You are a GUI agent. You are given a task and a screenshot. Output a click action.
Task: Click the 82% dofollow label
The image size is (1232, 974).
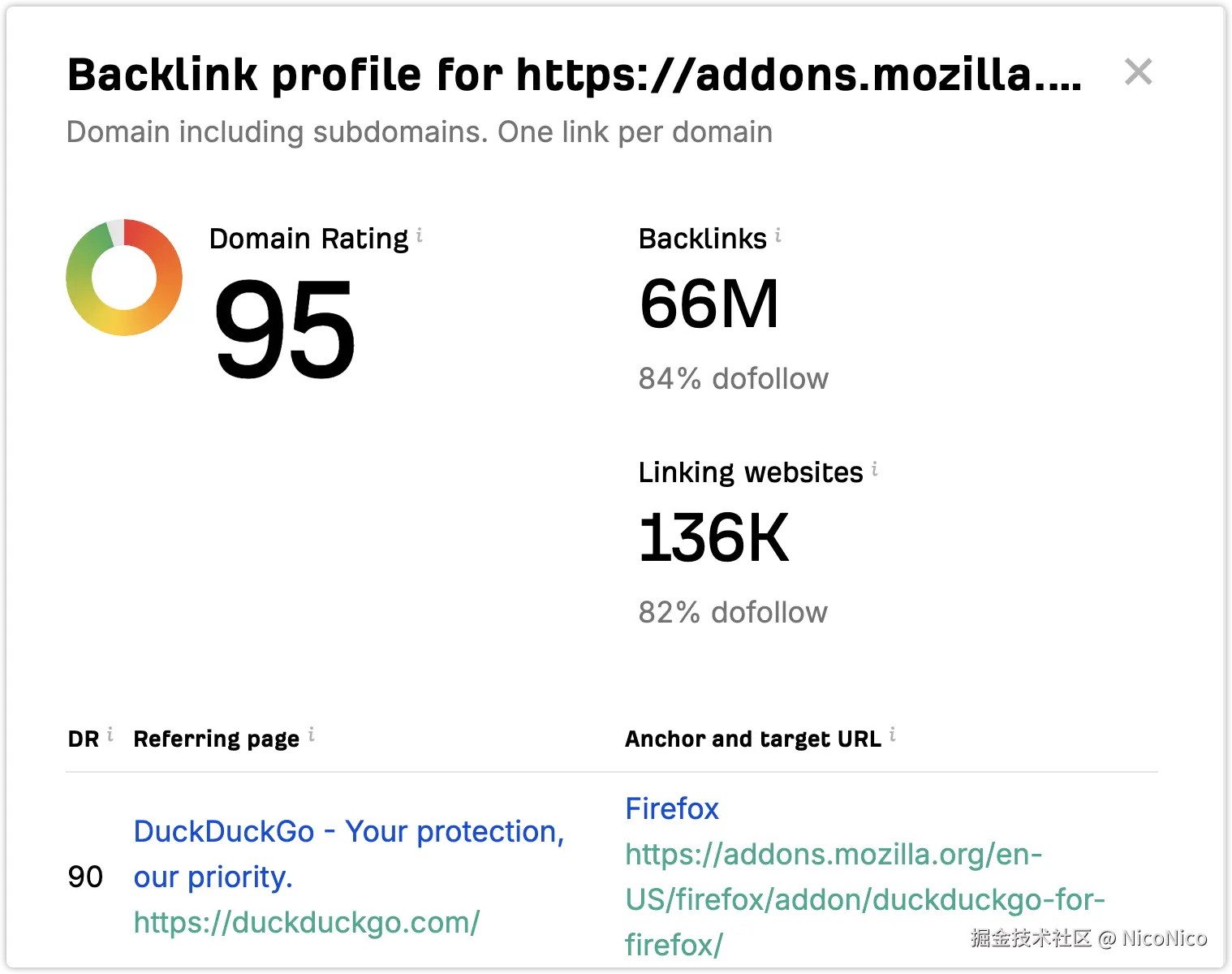(x=732, y=612)
